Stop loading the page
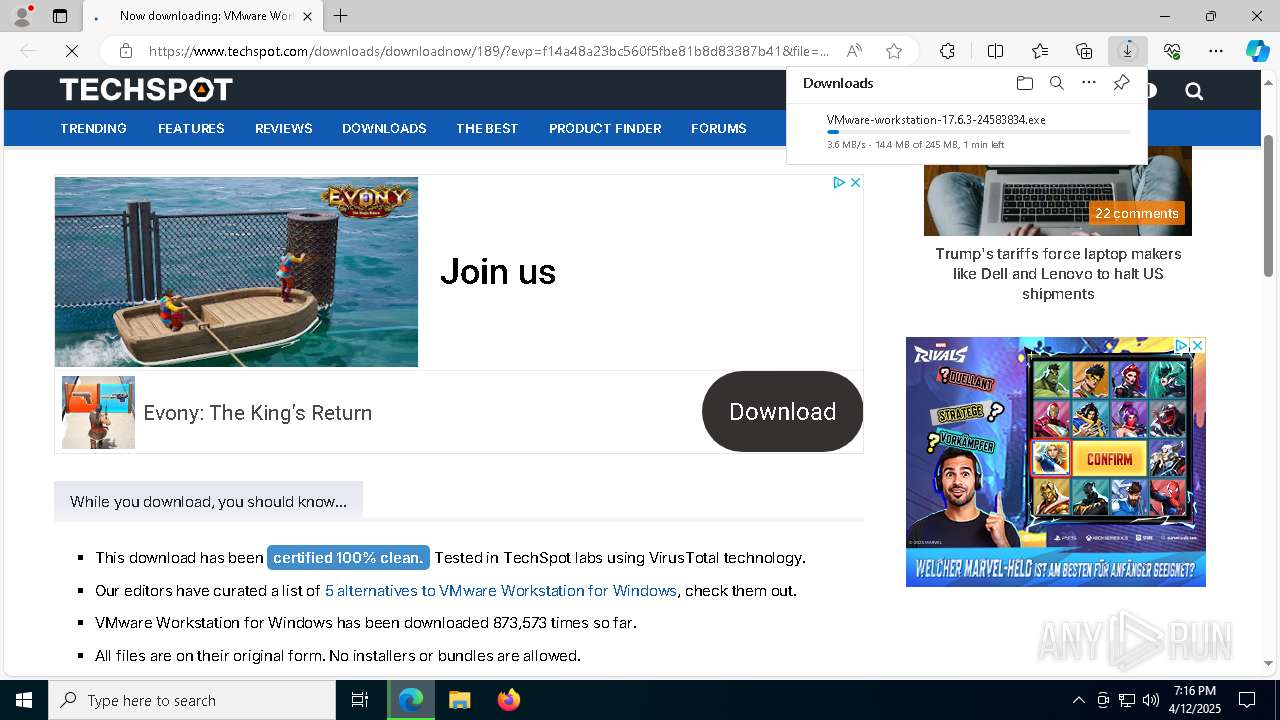The height and width of the screenshot is (720, 1280). [x=72, y=51]
